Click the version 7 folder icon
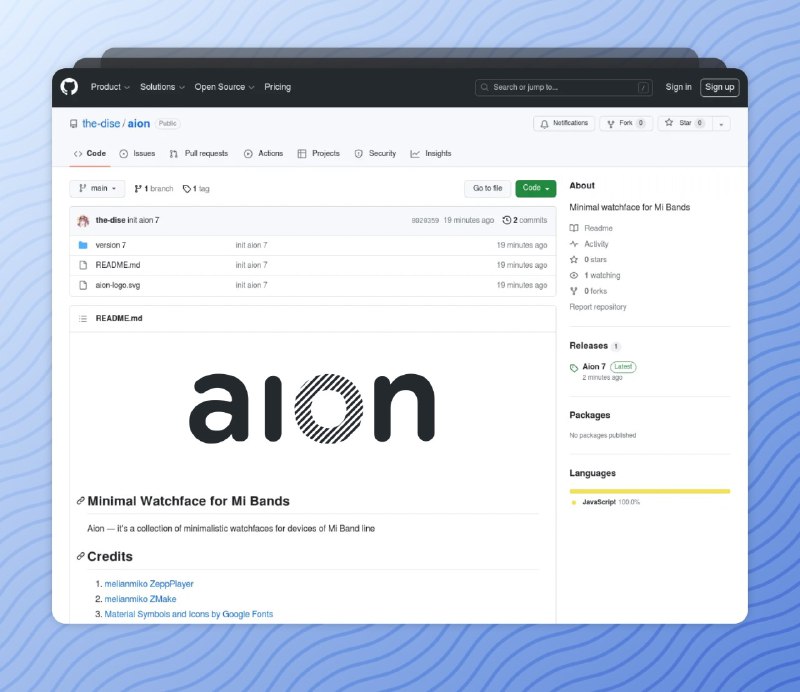800x692 pixels. coord(83,245)
